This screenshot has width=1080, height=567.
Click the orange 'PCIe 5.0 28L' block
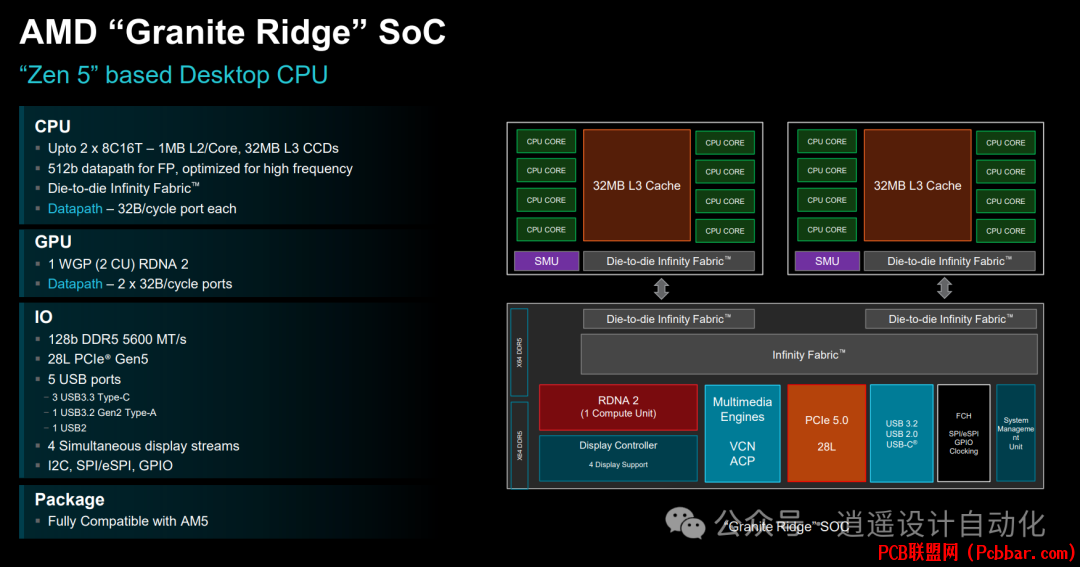click(827, 433)
